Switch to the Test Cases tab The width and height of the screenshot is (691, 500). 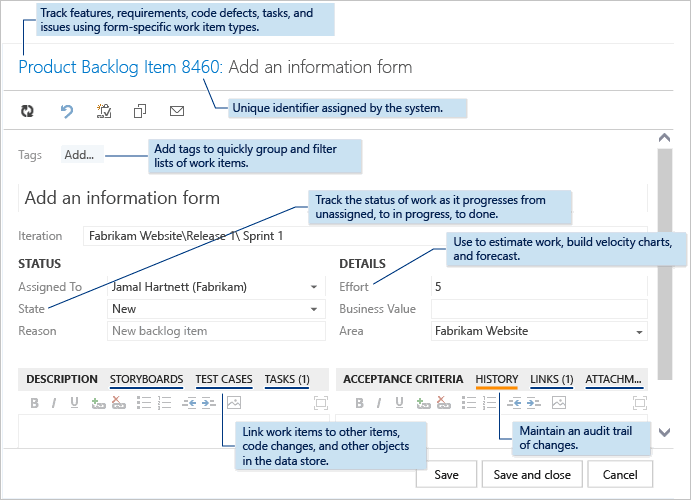(224, 379)
